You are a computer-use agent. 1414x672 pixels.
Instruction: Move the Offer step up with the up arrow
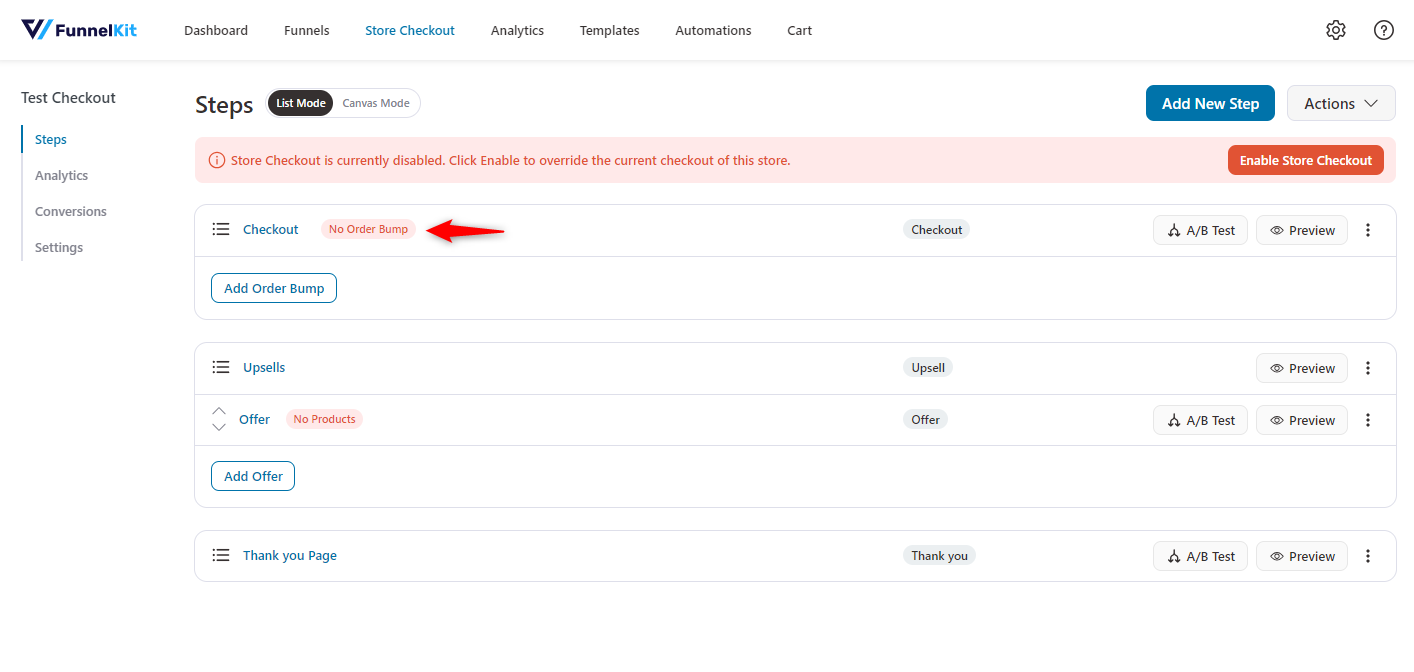coord(219,411)
